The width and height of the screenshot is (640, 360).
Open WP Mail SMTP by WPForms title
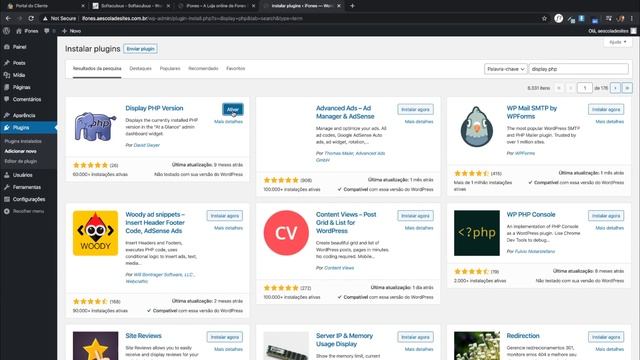tap(532, 112)
